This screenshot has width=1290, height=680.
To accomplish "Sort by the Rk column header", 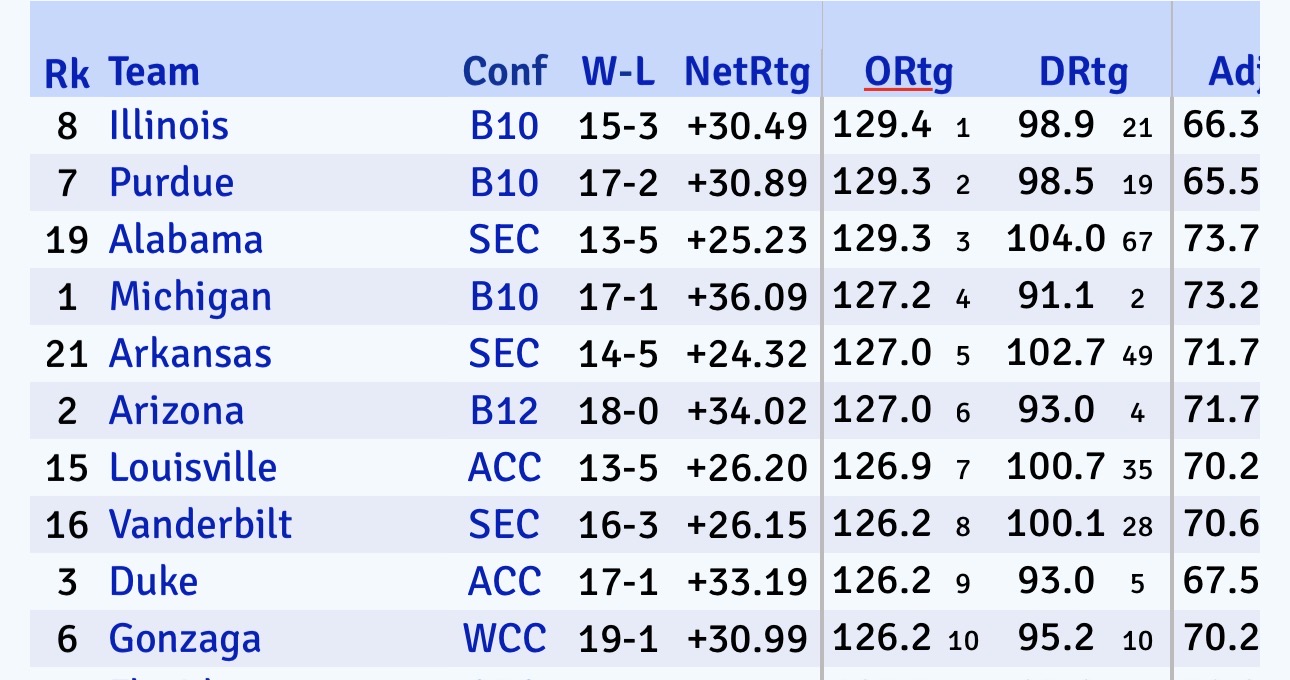I will (x=67, y=73).
